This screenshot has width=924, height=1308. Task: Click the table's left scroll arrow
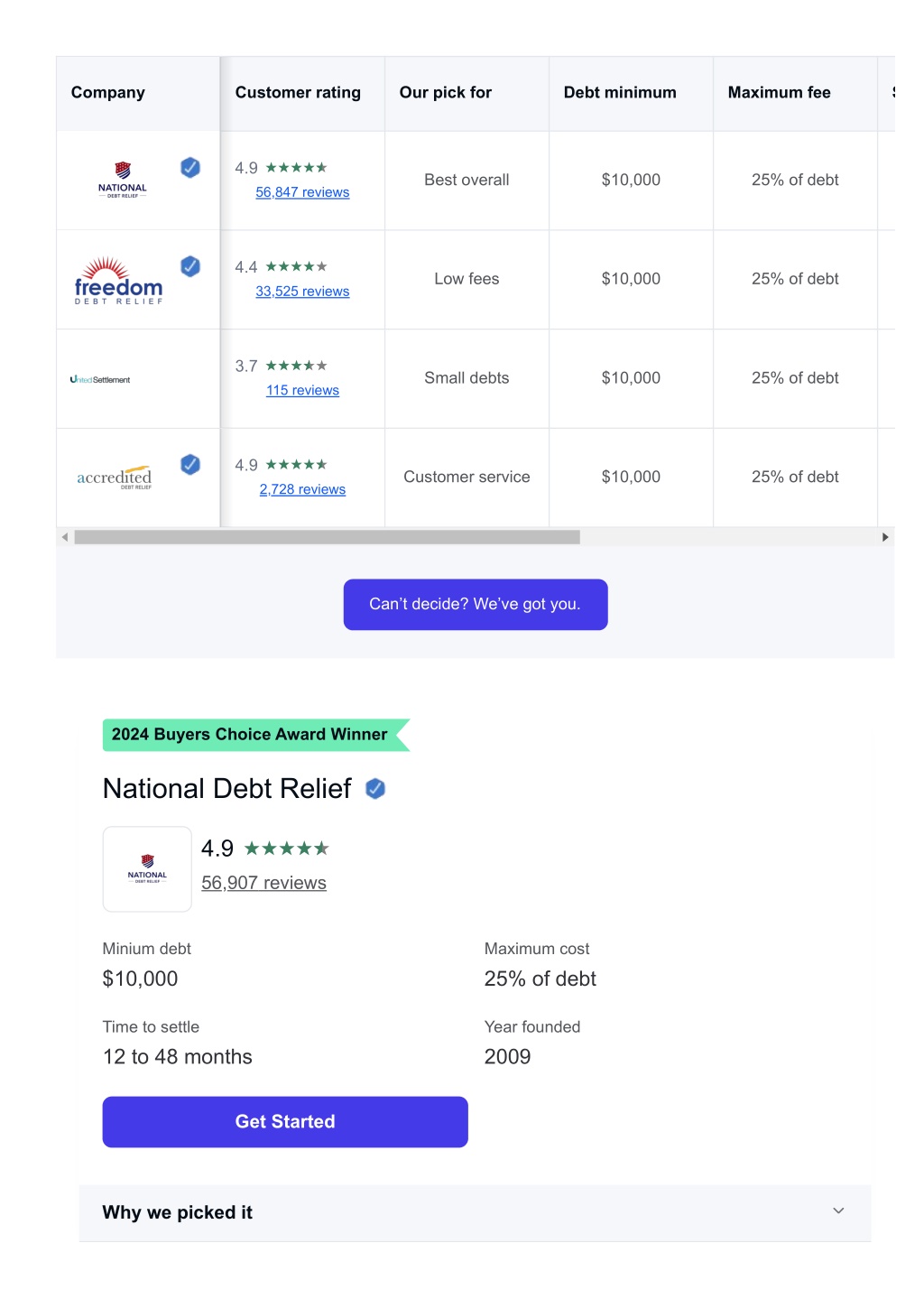pyautogui.click(x=65, y=537)
